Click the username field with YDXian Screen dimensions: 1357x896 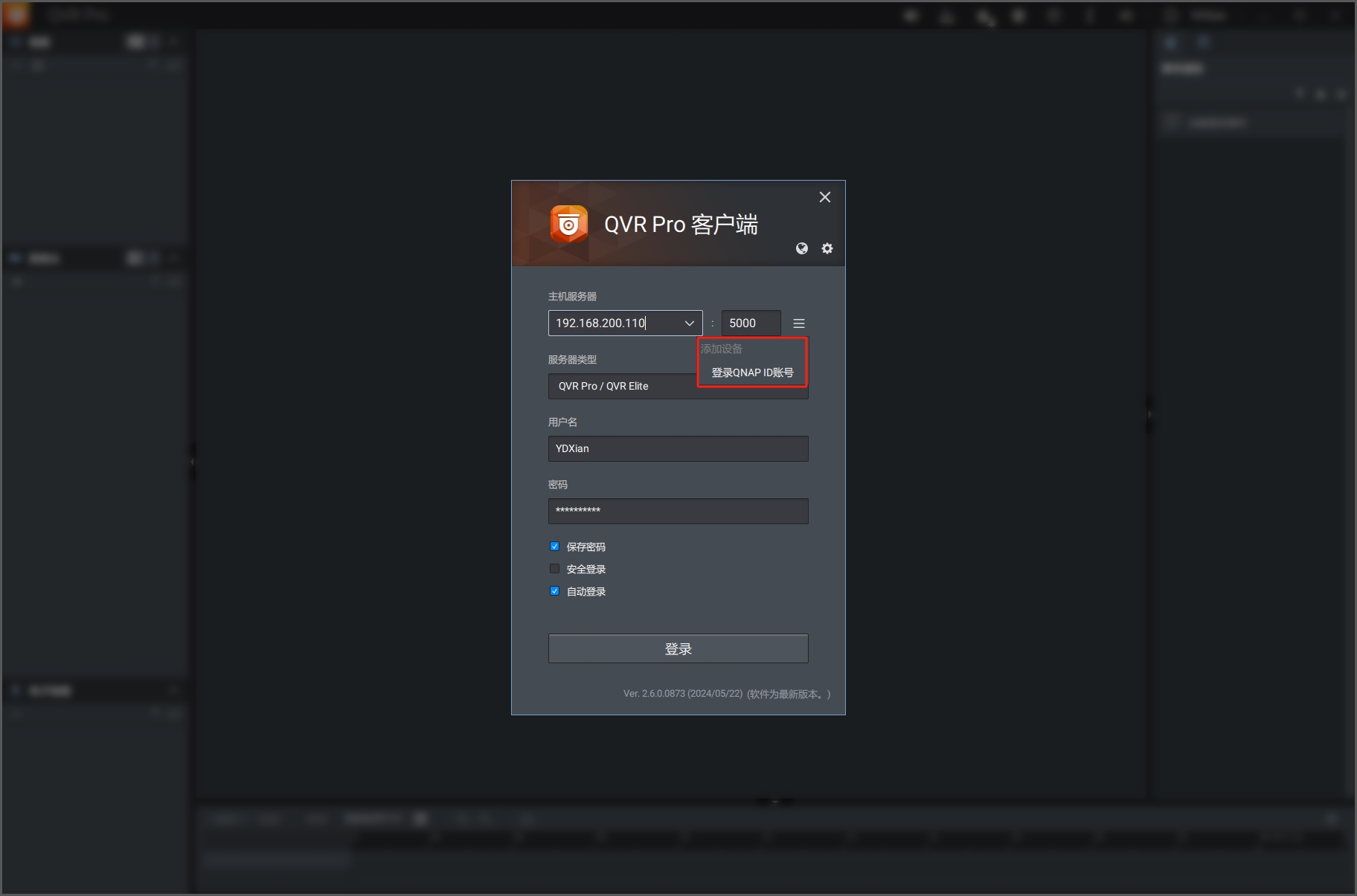click(678, 448)
